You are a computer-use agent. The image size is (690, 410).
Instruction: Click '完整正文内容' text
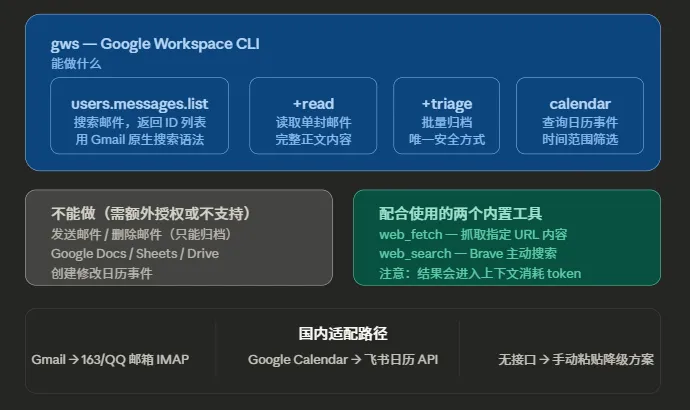313,139
